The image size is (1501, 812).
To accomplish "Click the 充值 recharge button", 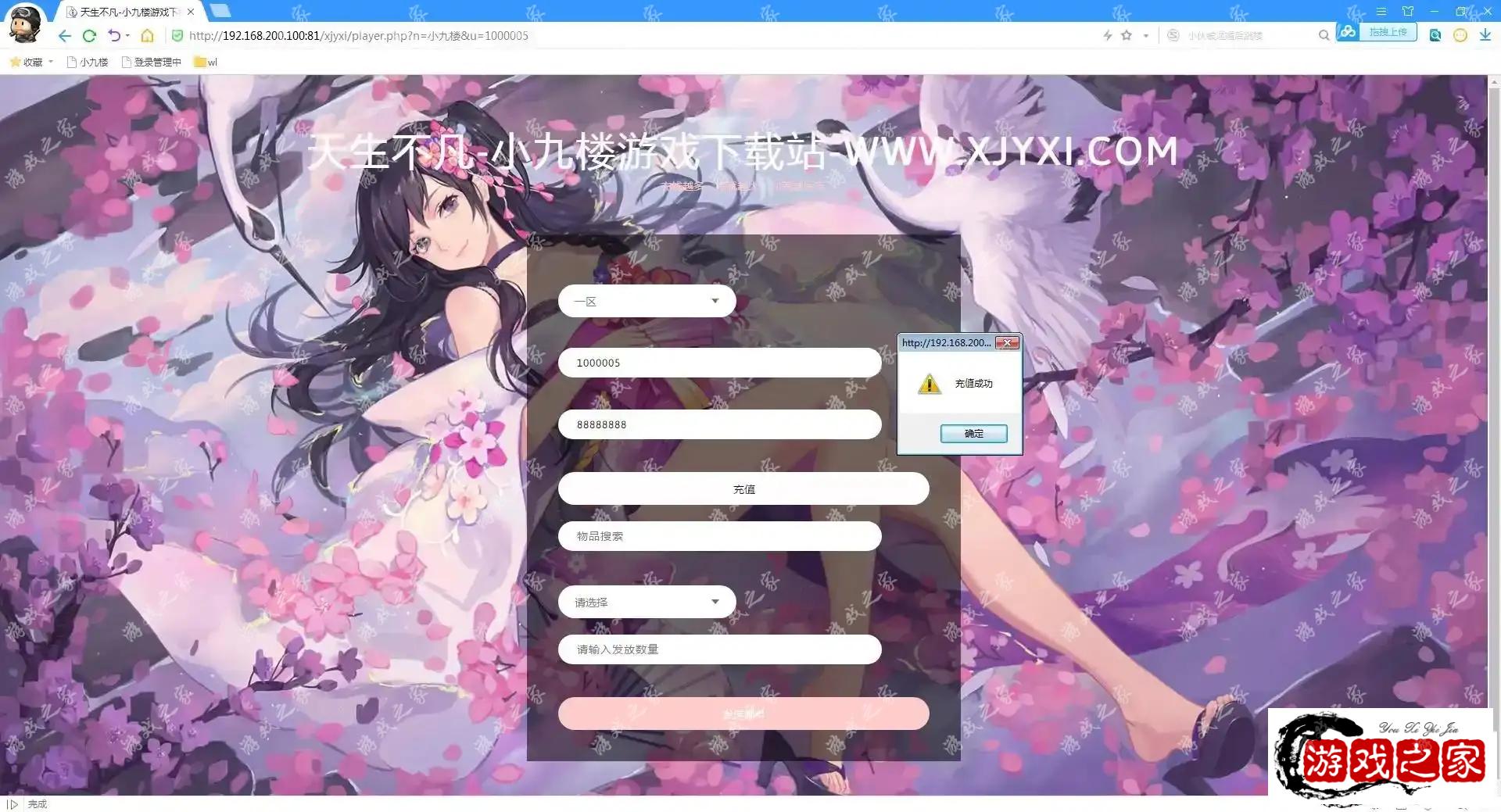I will click(743, 488).
